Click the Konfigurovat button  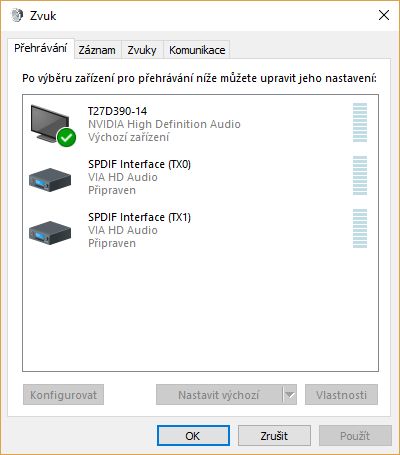[x=63, y=395]
